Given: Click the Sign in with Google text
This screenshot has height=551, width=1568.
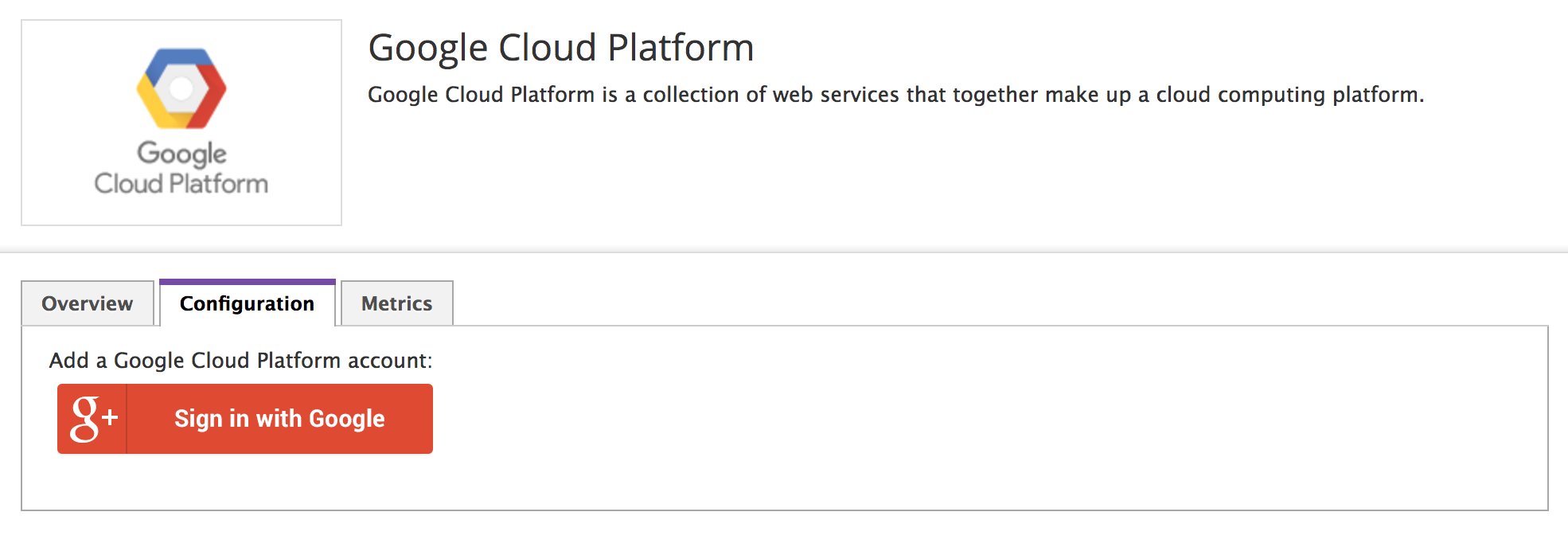Looking at the screenshot, I should pos(279,418).
